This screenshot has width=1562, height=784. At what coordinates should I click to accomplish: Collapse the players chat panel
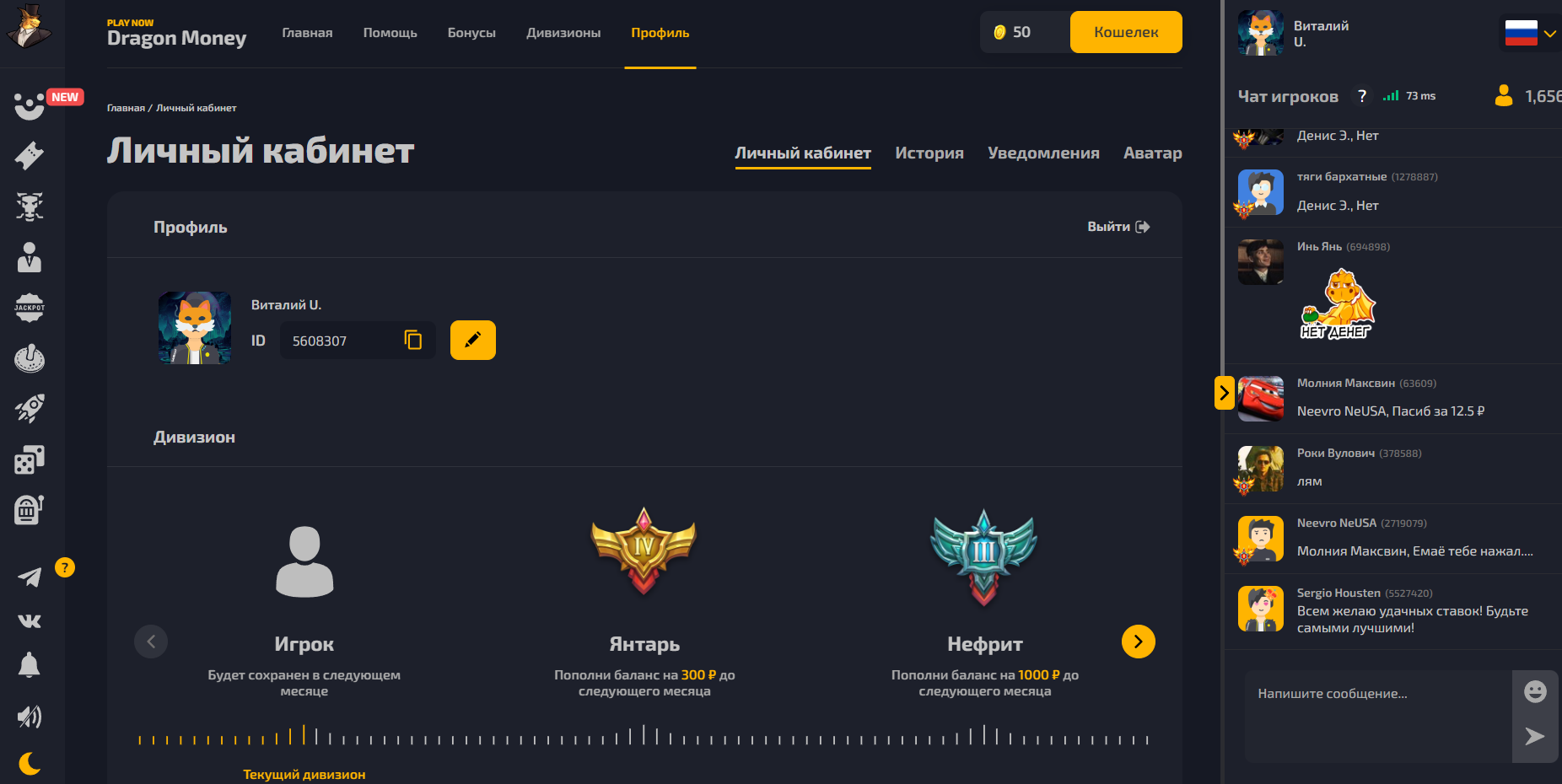(x=1225, y=393)
